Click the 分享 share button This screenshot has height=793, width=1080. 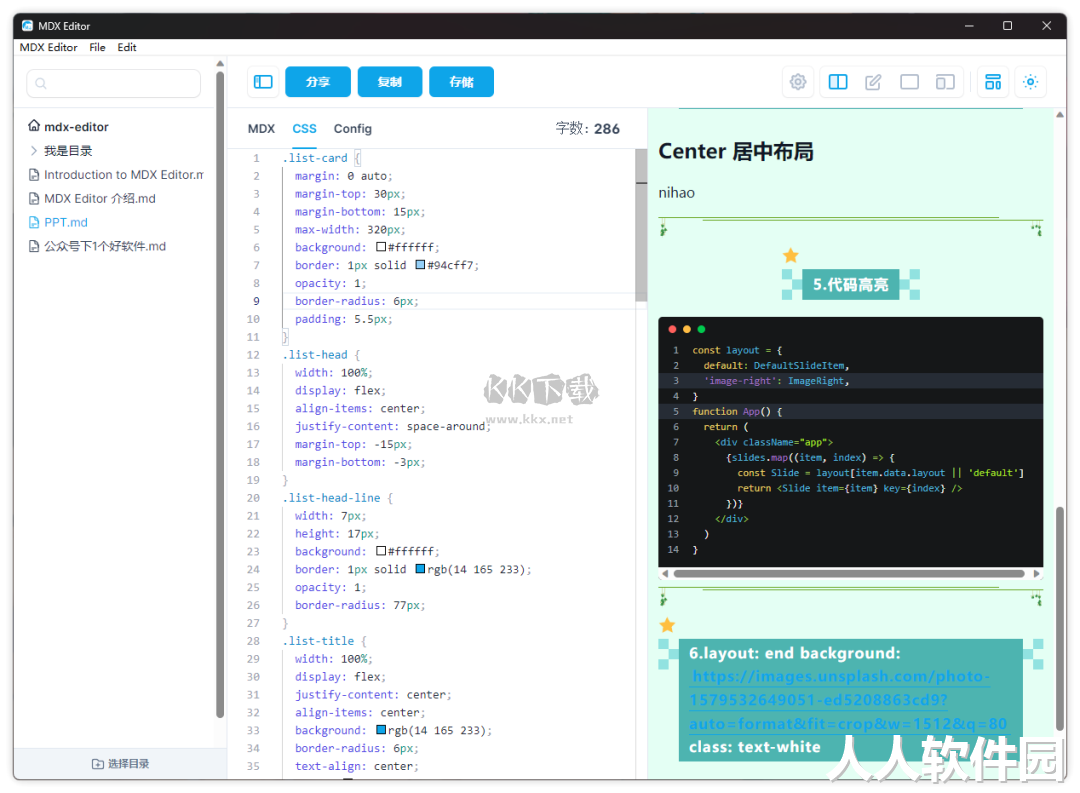coord(318,82)
